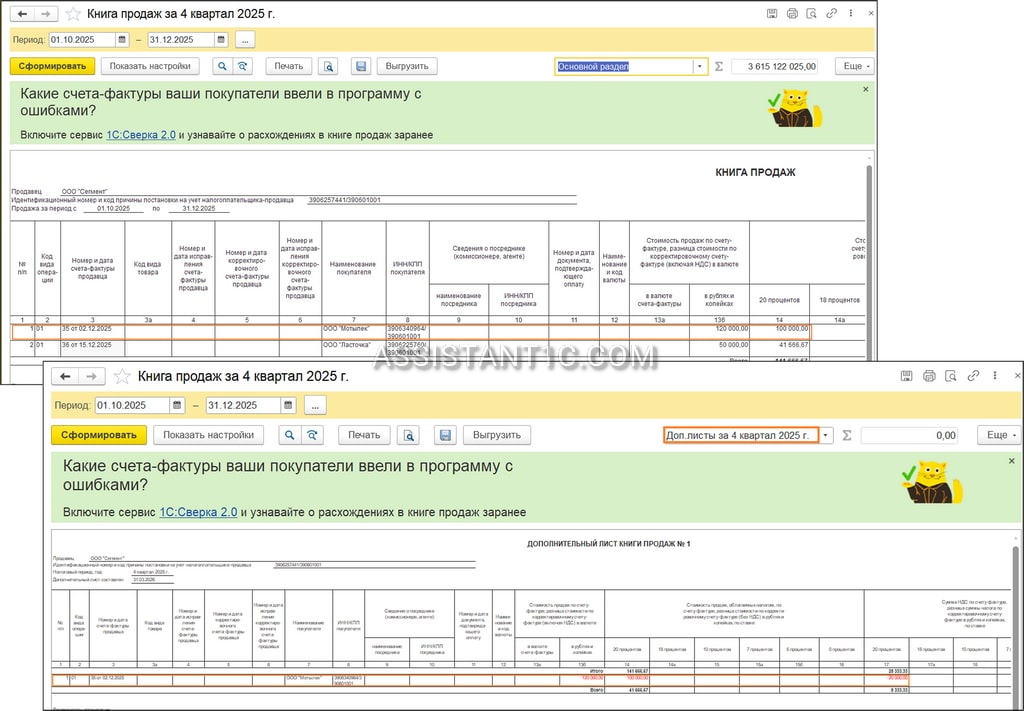Click the favorites star in top window
The width and height of the screenshot is (1024, 711).
73,14
